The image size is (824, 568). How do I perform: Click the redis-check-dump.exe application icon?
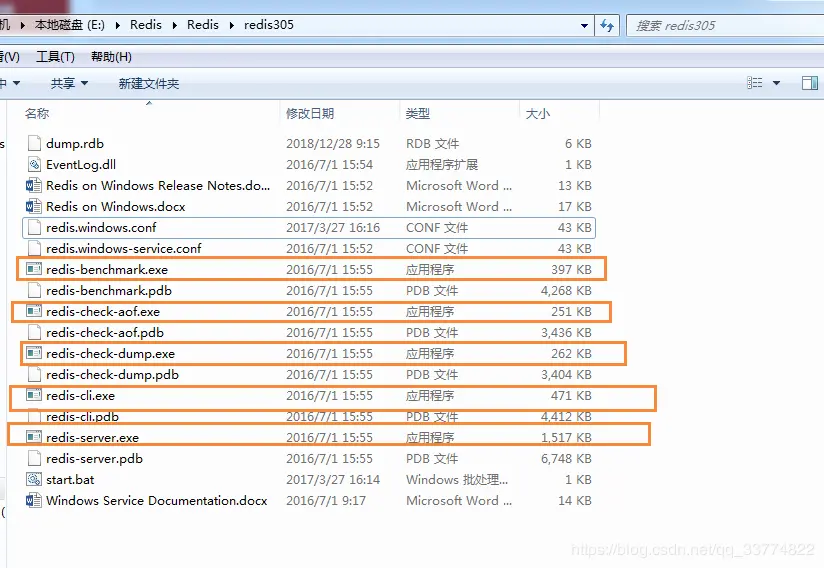(34, 353)
